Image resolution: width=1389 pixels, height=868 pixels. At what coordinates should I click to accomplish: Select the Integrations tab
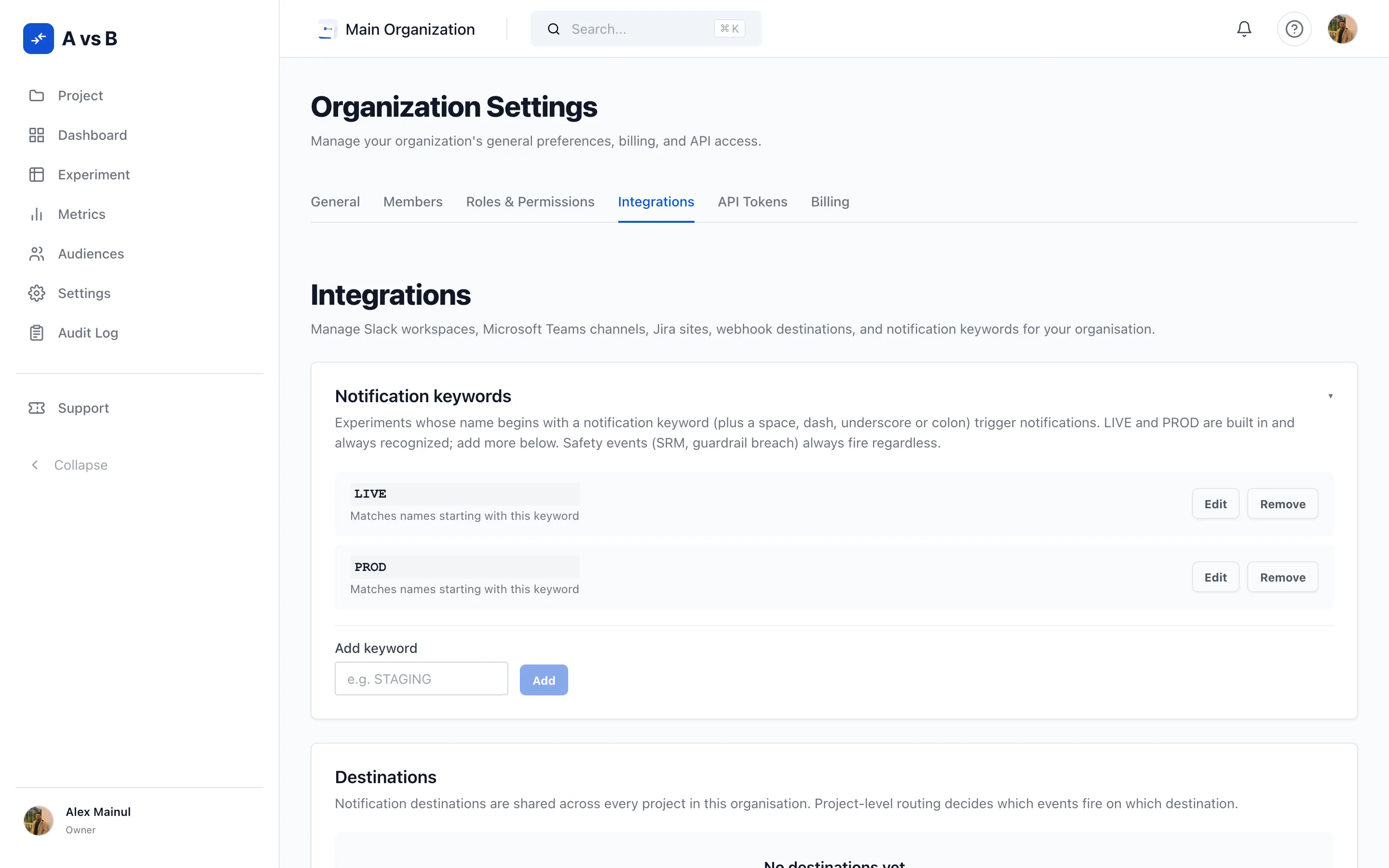pos(655,202)
